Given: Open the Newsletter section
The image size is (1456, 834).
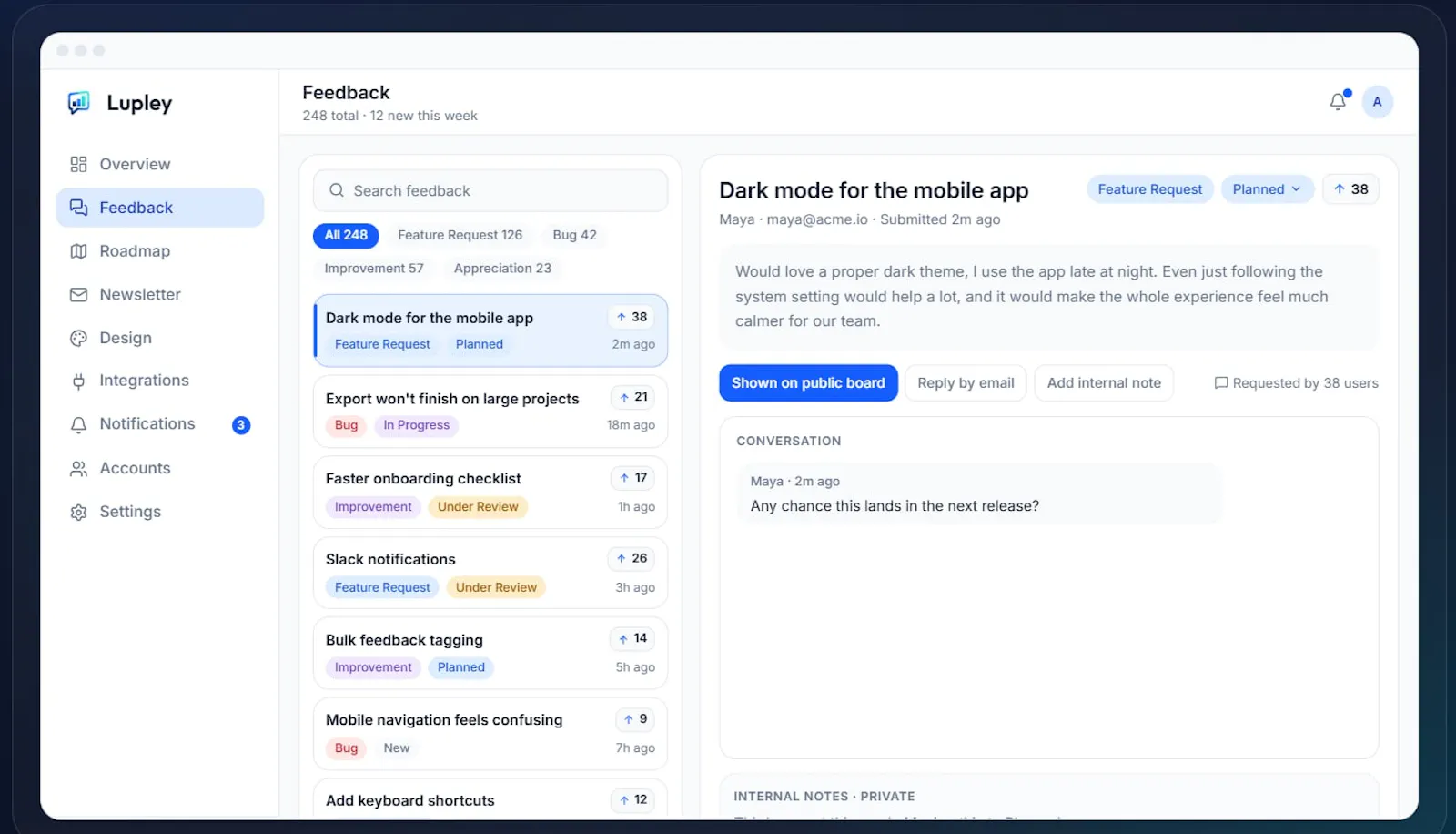Looking at the screenshot, I should (x=160, y=295).
